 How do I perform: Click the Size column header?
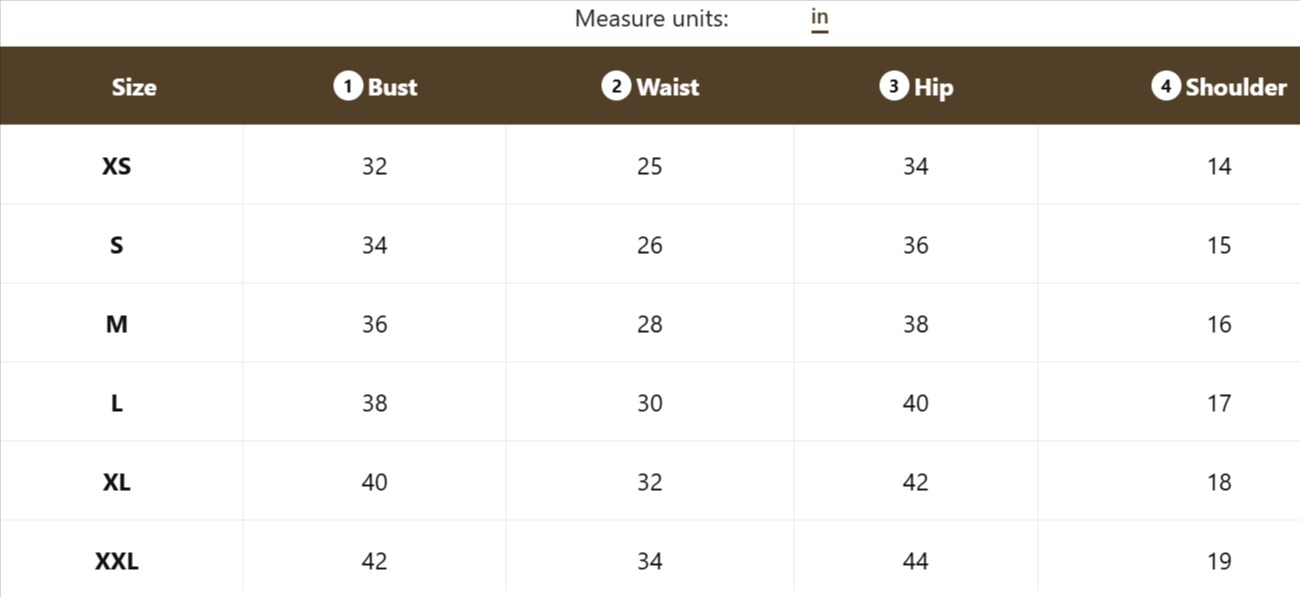tap(134, 87)
